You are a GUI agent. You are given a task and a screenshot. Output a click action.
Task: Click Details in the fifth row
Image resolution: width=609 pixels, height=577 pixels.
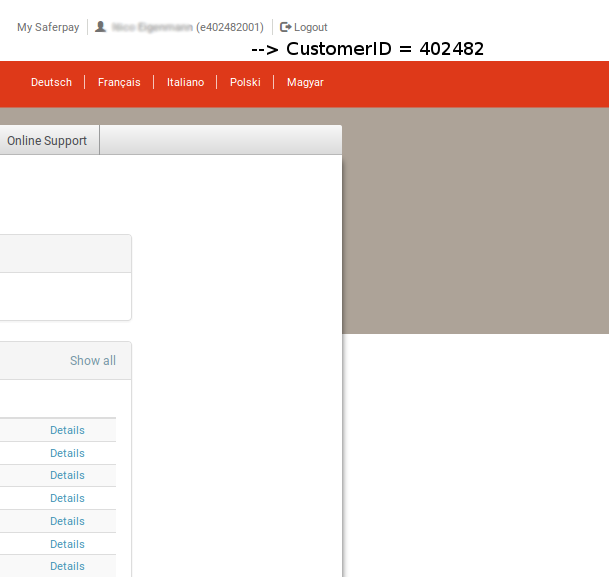(x=67, y=521)
